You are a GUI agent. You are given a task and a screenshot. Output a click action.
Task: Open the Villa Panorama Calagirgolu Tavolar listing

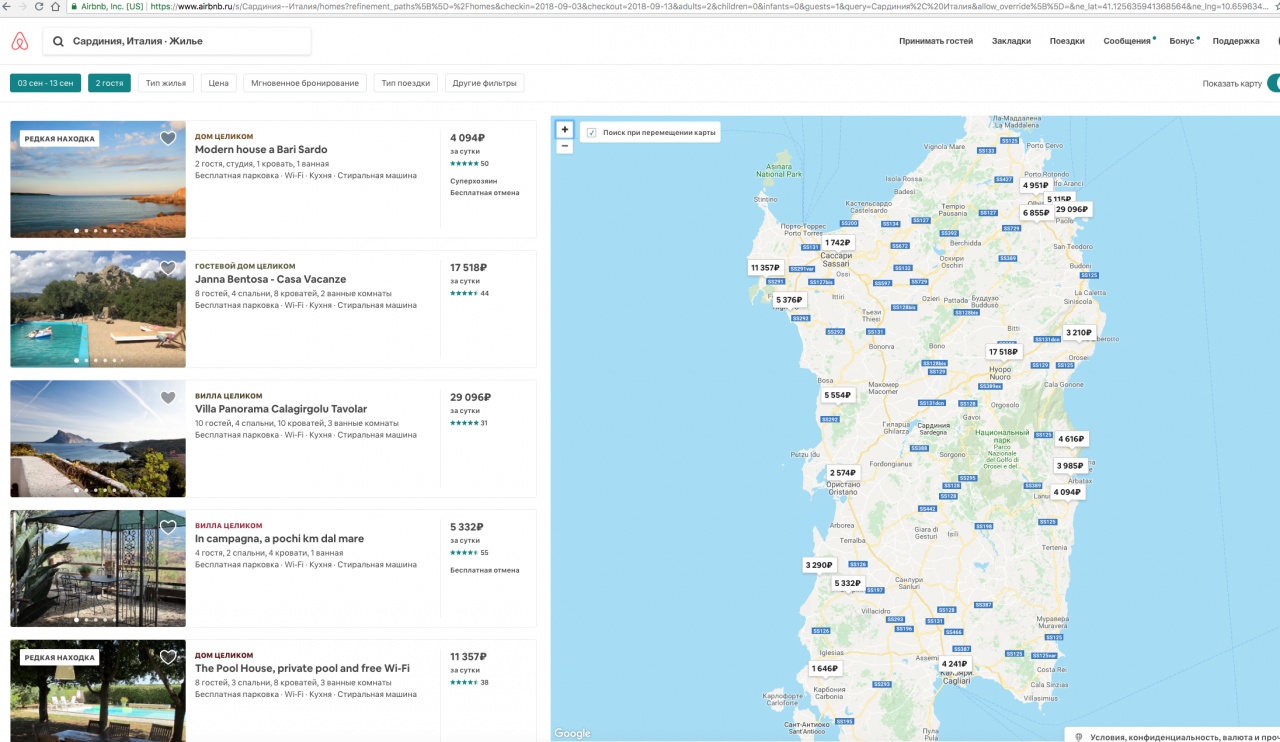click(281, 409)
